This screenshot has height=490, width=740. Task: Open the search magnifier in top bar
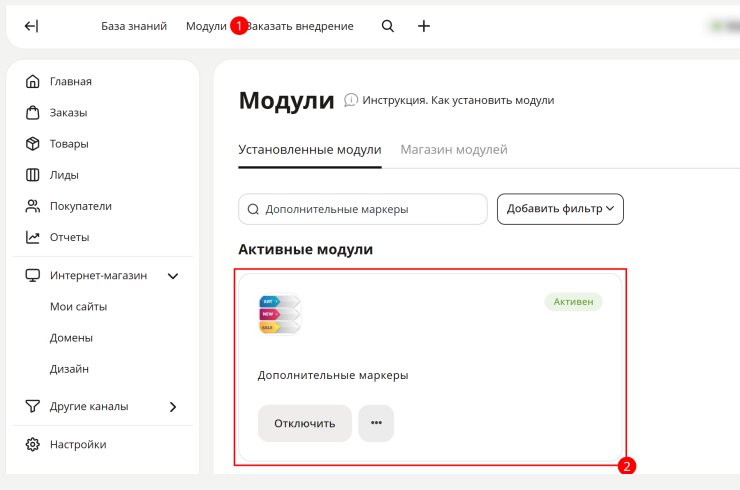(x=387, y=26)
